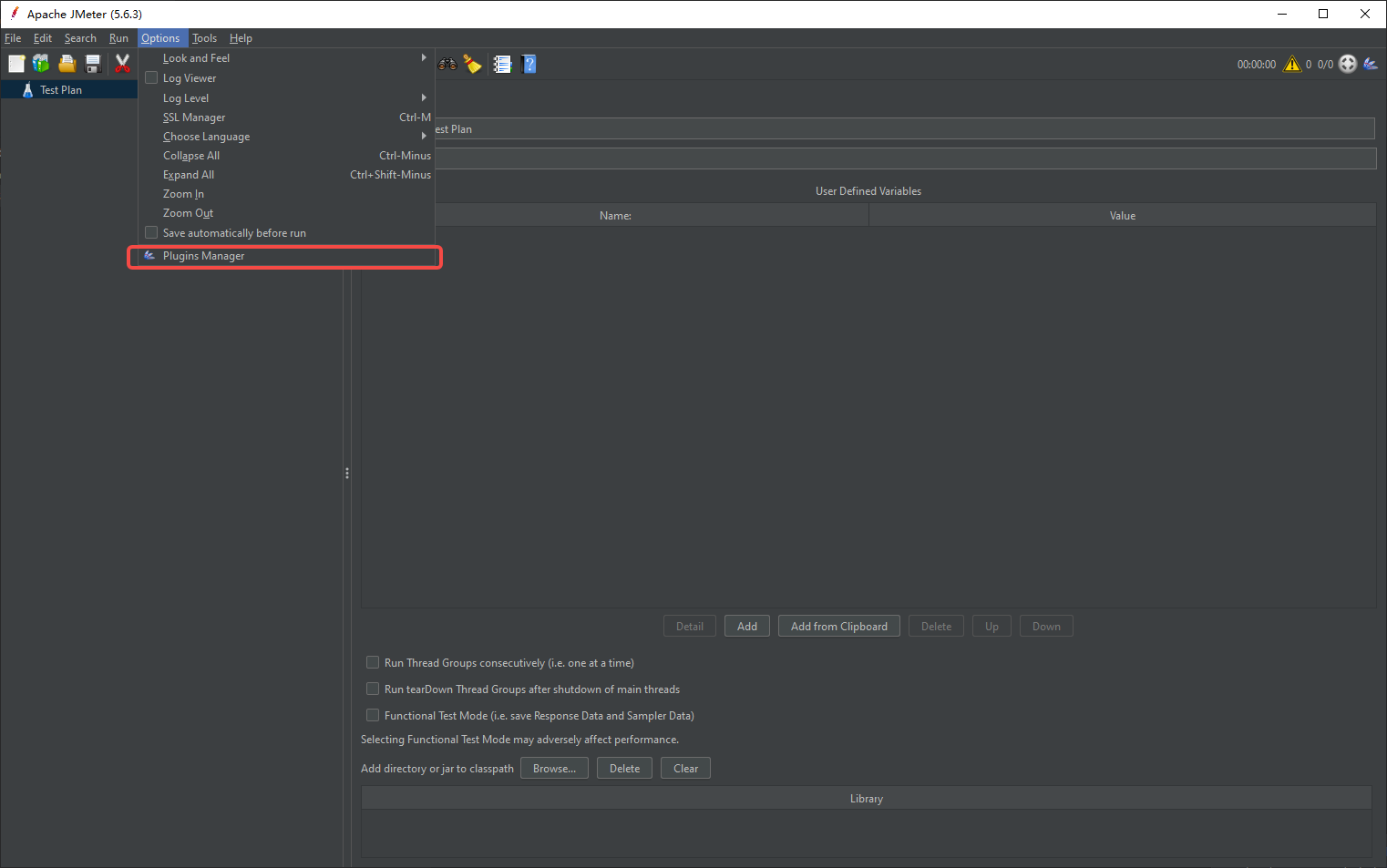Screen dimensions: 1387x868
Task: Check Run Thread Groups consecutively
Action: 372,662
